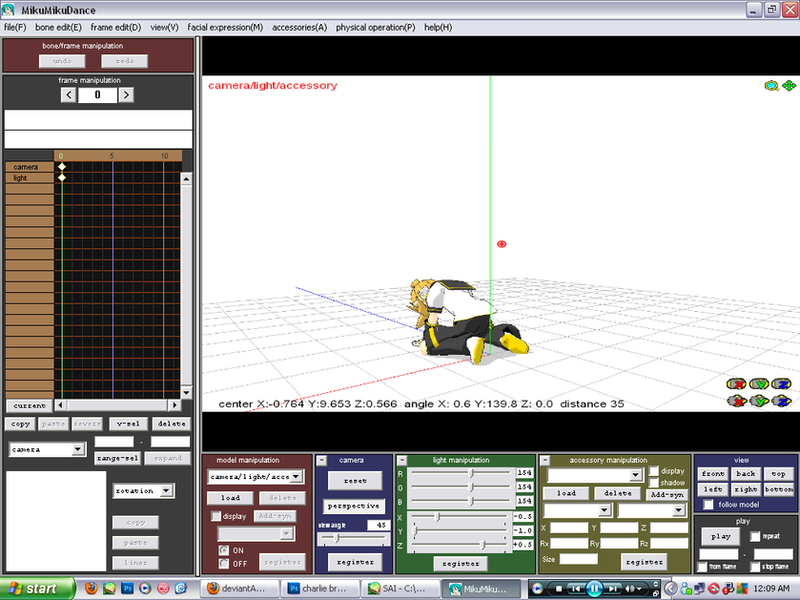Skip to previous track in media toolbar
800x600 pixels.
pos(576,588)
